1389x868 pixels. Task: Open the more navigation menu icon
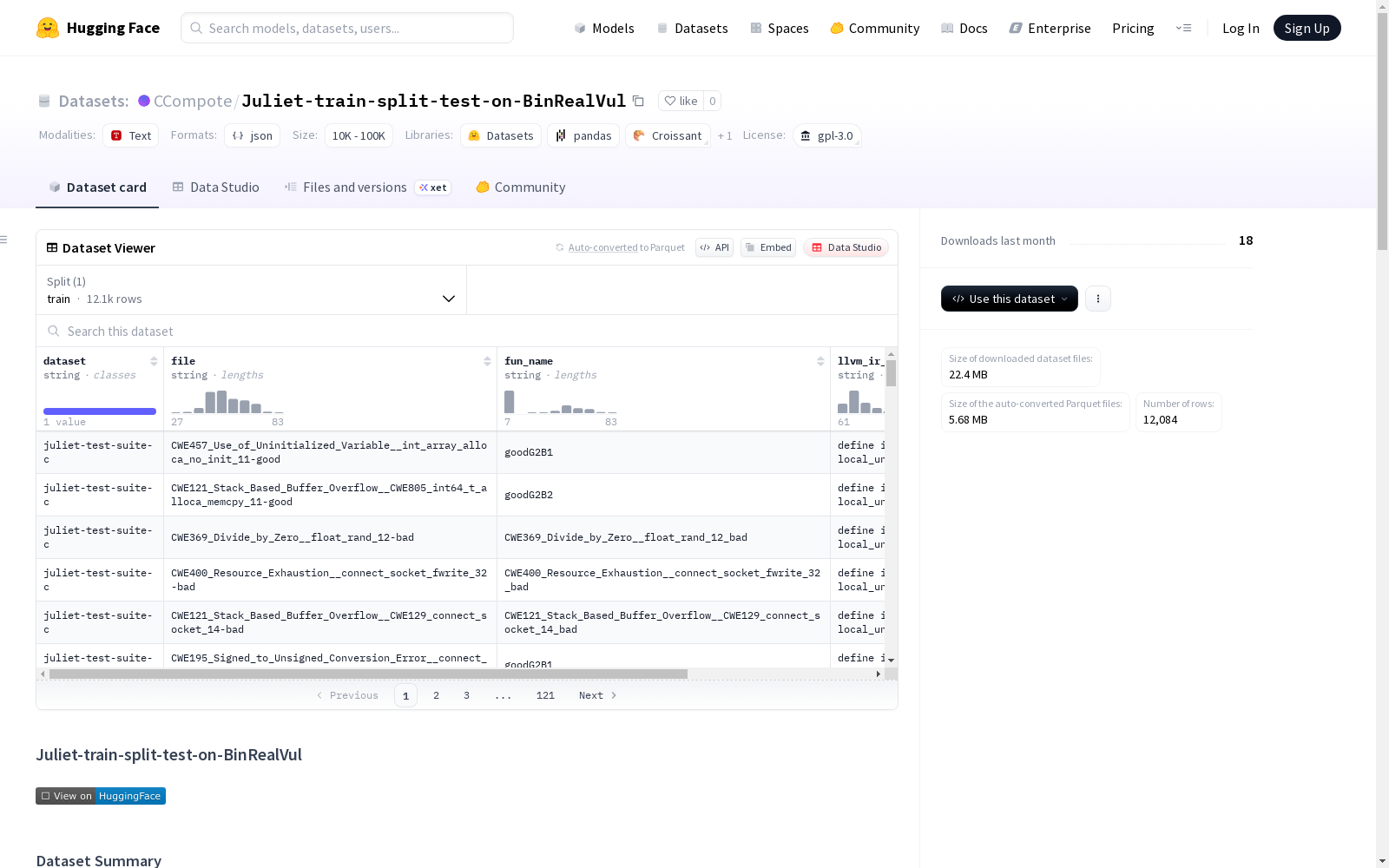pos(1183,28)
